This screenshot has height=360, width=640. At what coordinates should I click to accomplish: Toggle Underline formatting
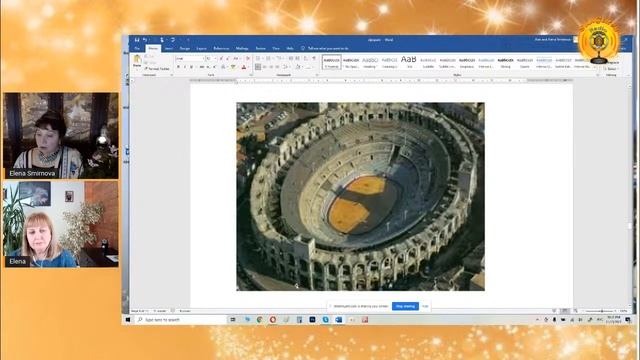coord(191,67)
